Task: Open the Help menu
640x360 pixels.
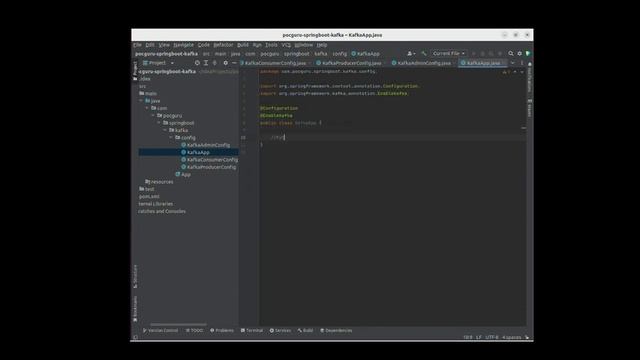Action: tap(322, 45)
